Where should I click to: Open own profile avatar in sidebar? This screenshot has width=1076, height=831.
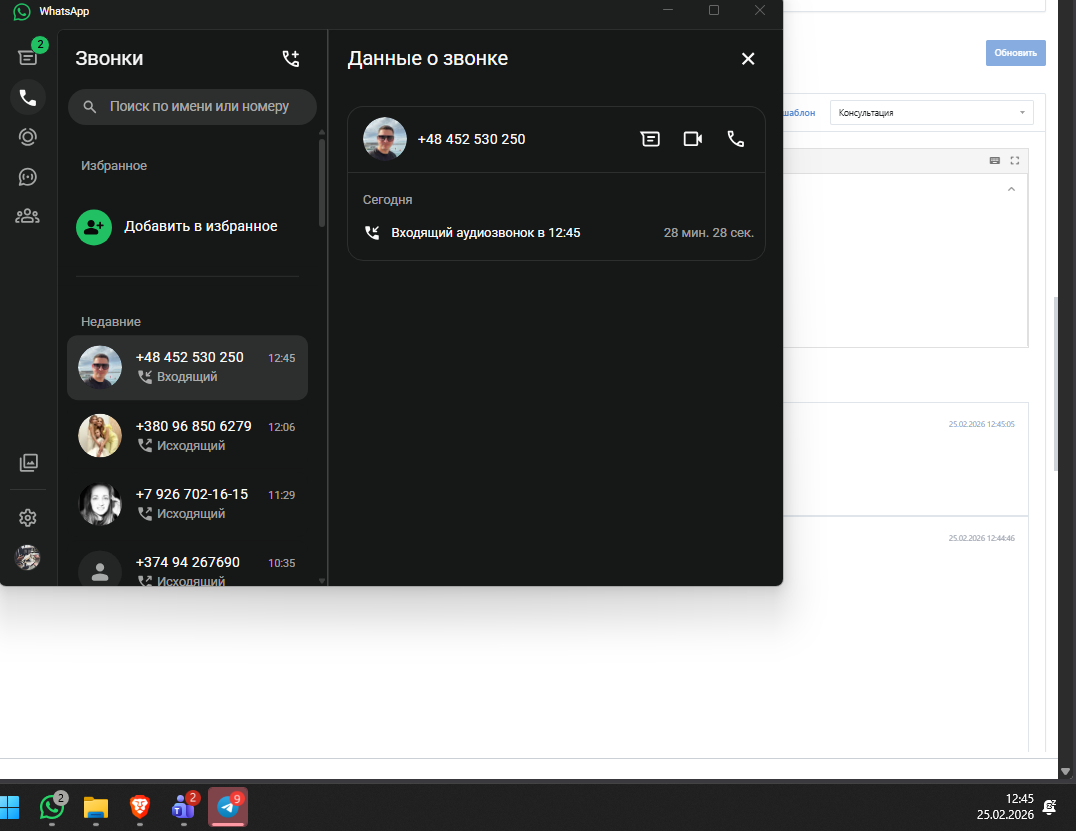click(27, 557)
